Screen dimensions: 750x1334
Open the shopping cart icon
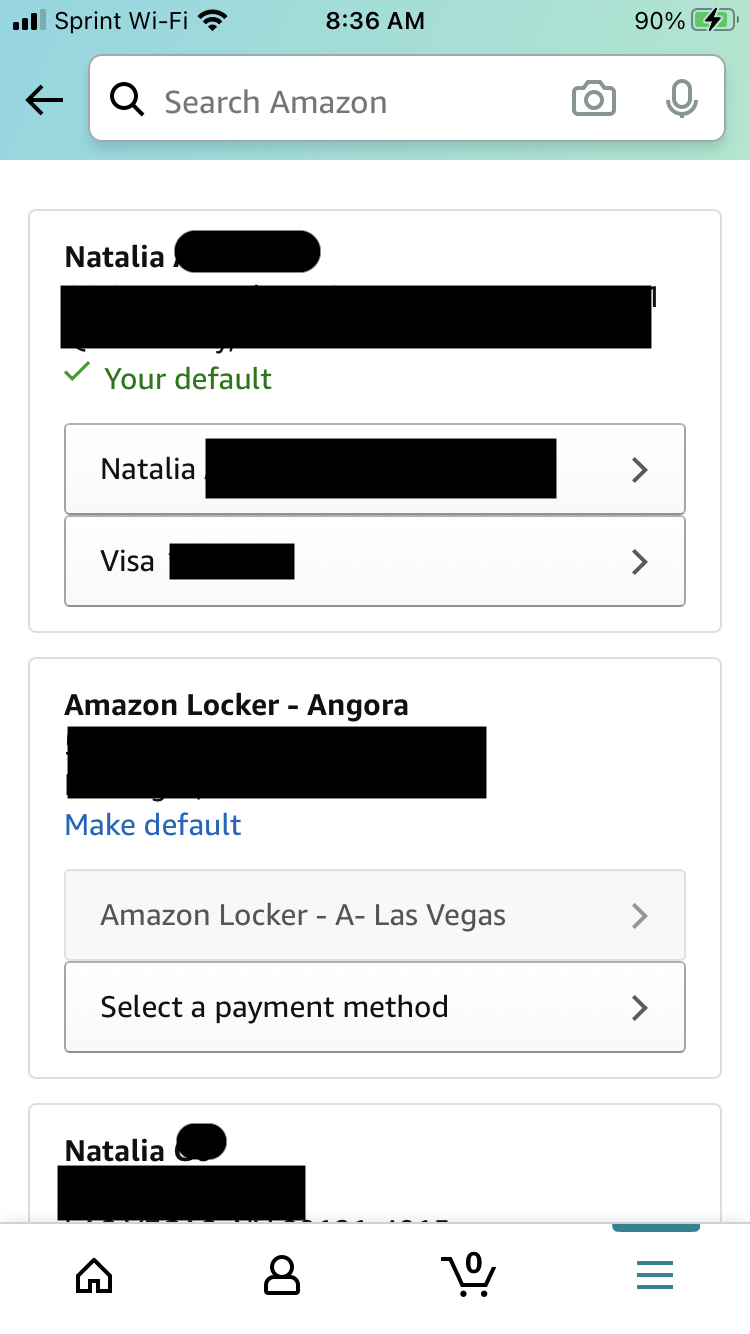(469, 1274)
